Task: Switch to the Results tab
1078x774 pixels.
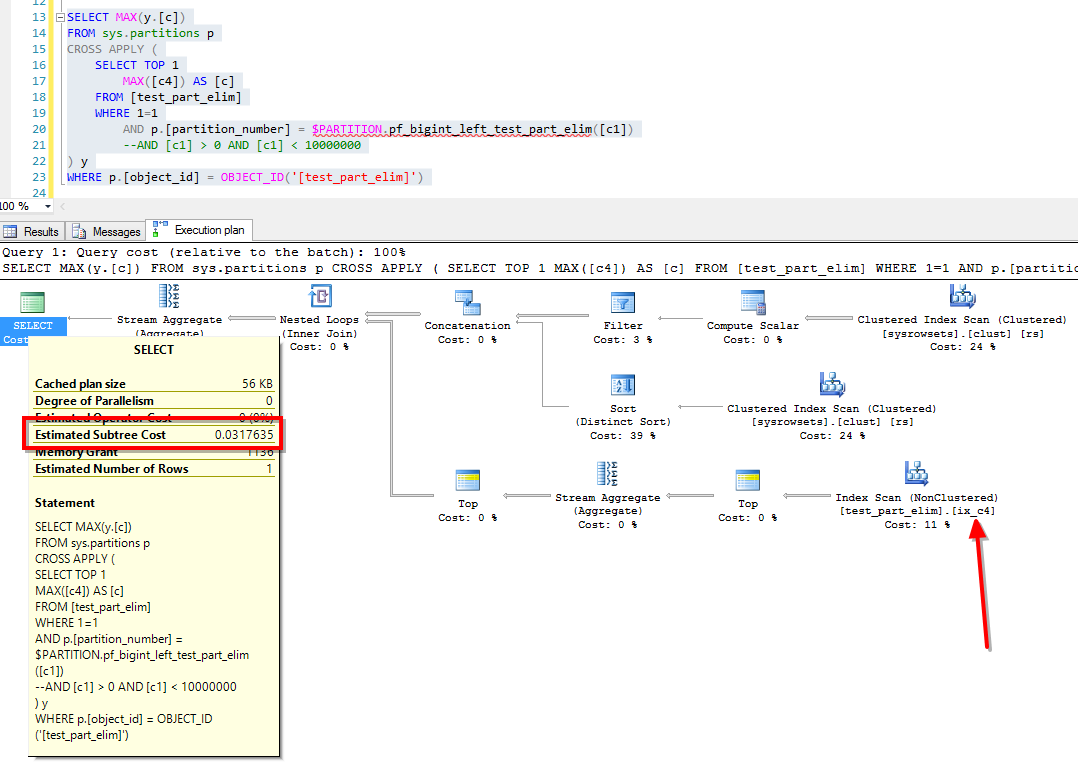Action: click(x=33, y=232)
